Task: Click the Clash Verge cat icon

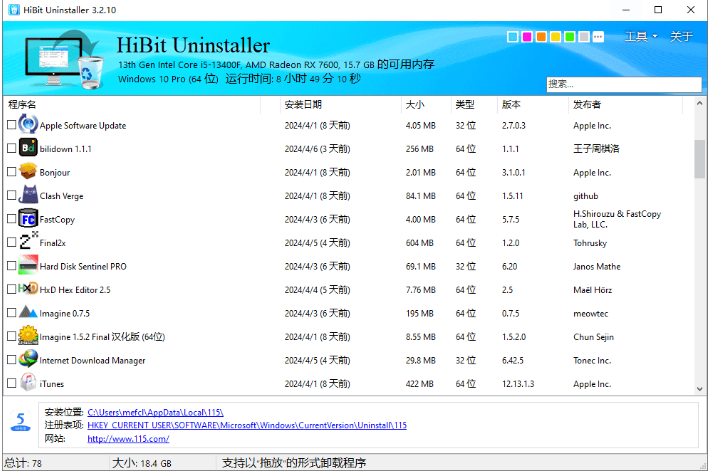Action: coord(28,195)
